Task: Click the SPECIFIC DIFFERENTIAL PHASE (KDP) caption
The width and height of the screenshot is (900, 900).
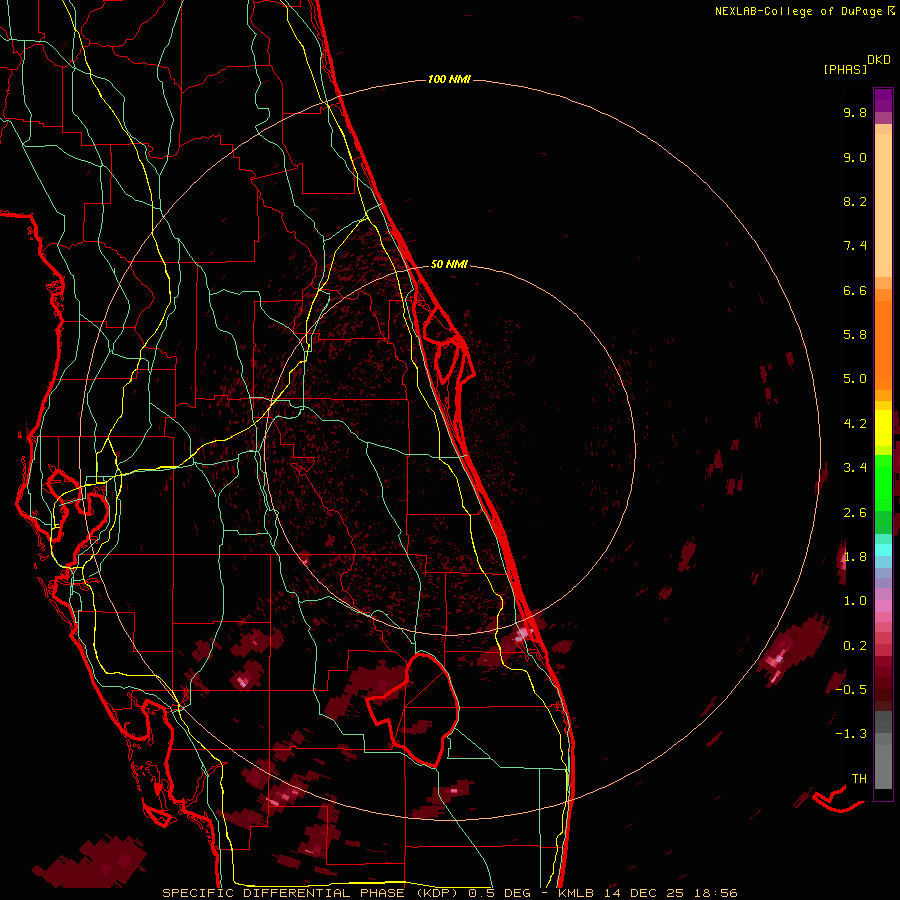Action: (312, 893)
